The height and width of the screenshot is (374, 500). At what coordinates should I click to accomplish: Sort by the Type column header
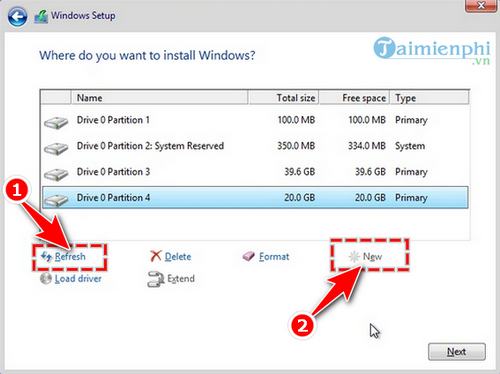click(x=429, y=98)
